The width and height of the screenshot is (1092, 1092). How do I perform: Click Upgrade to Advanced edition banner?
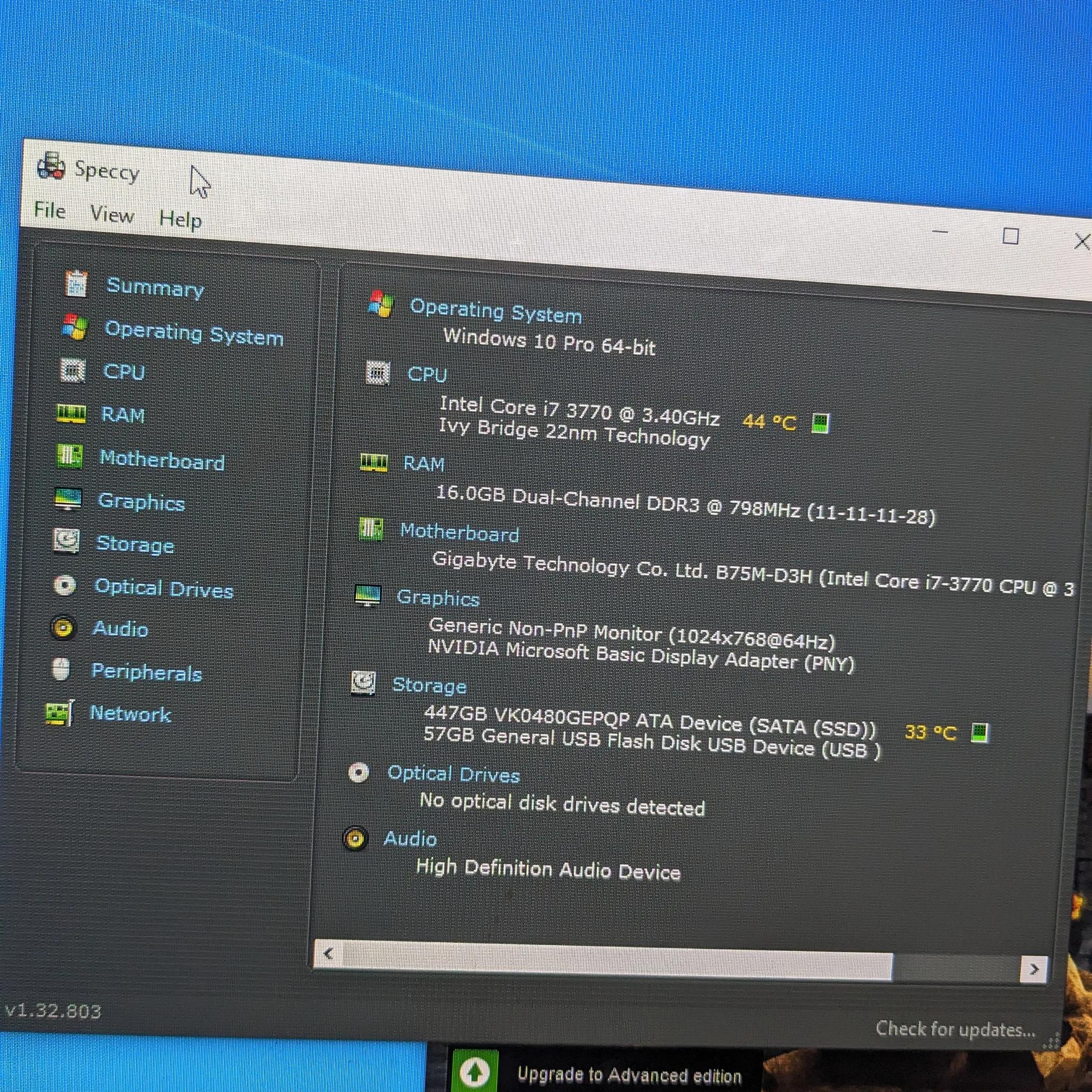(x=629, y=1074)
